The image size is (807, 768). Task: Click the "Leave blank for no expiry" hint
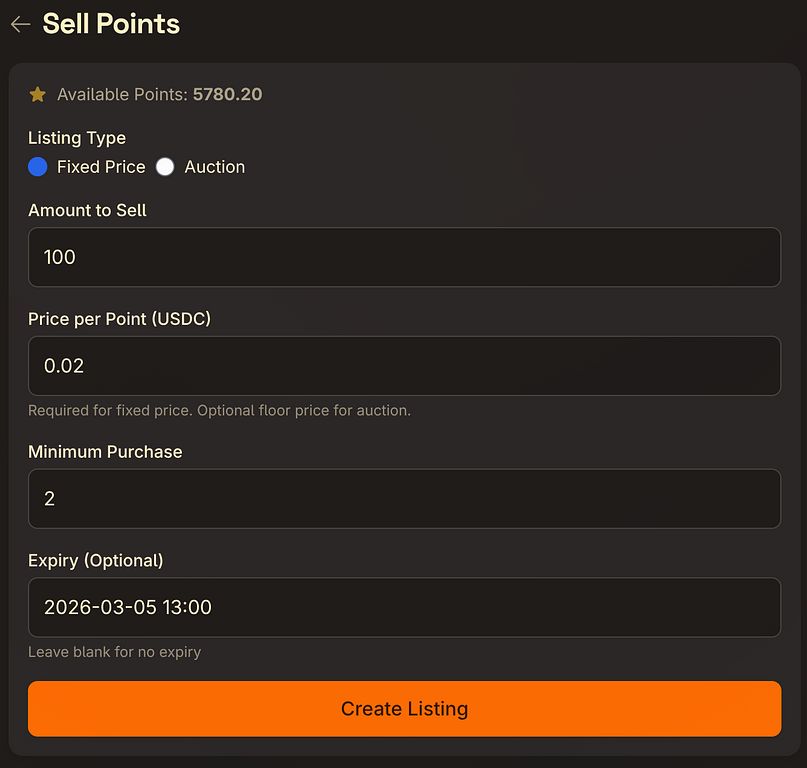pos(114,652)
